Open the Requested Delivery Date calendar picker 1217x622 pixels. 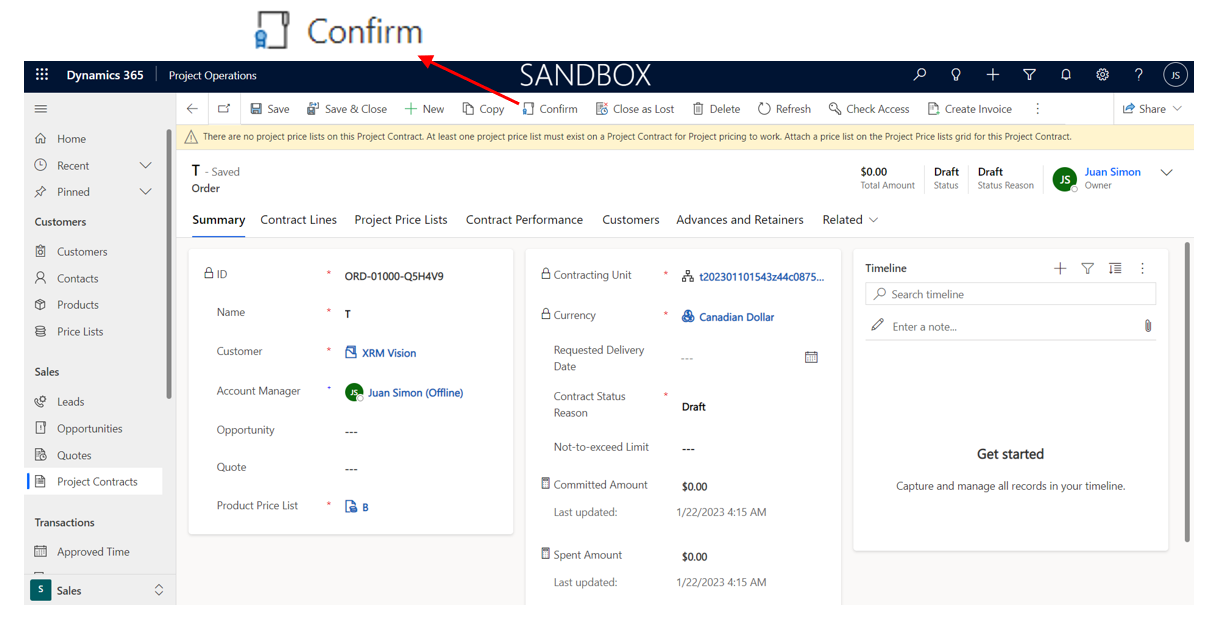pos(811,357)
